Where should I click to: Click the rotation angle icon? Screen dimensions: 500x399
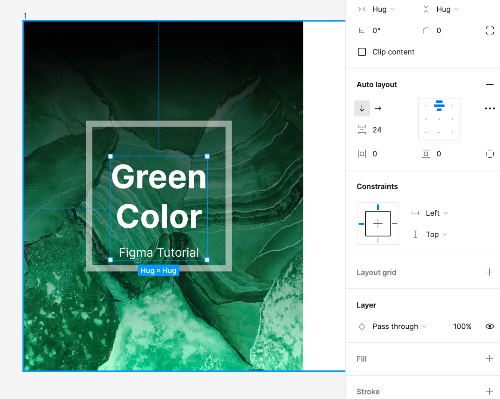tap(361, 31)
